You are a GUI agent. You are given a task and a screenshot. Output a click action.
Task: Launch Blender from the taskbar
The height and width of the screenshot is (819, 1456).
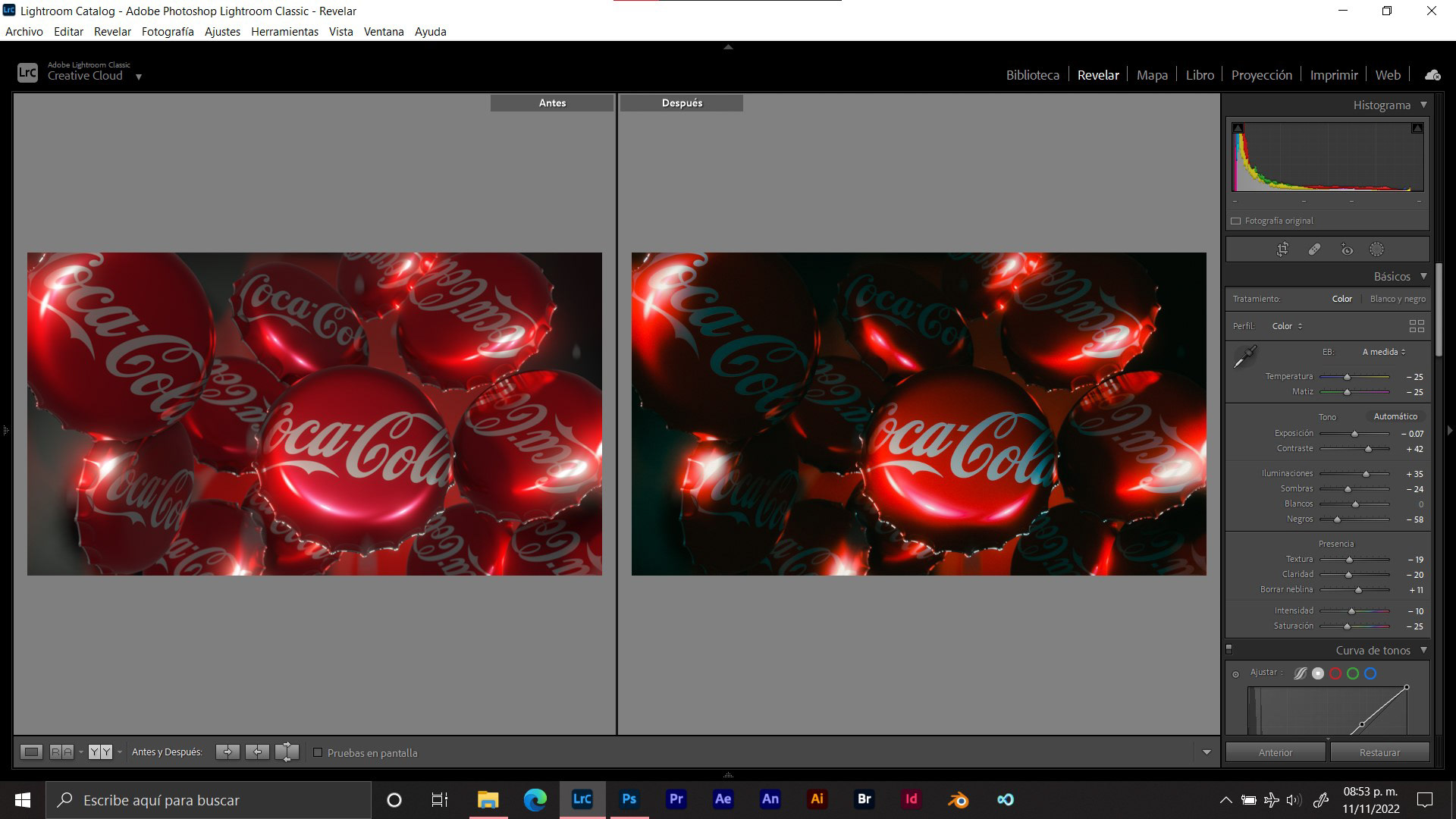[958, 799]
